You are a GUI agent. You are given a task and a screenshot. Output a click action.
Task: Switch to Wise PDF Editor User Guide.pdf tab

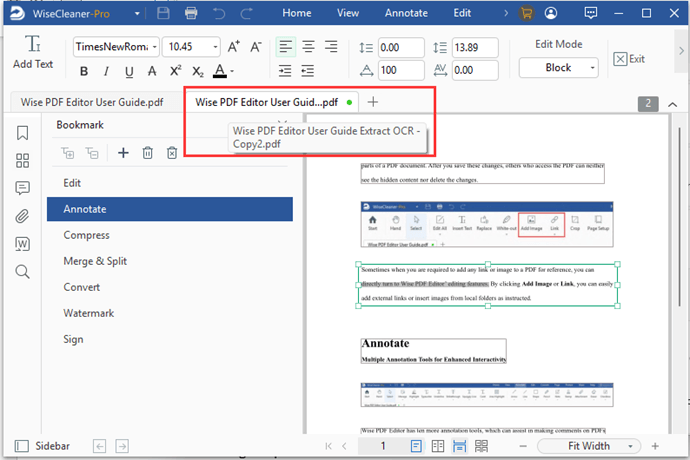[92, 102]
